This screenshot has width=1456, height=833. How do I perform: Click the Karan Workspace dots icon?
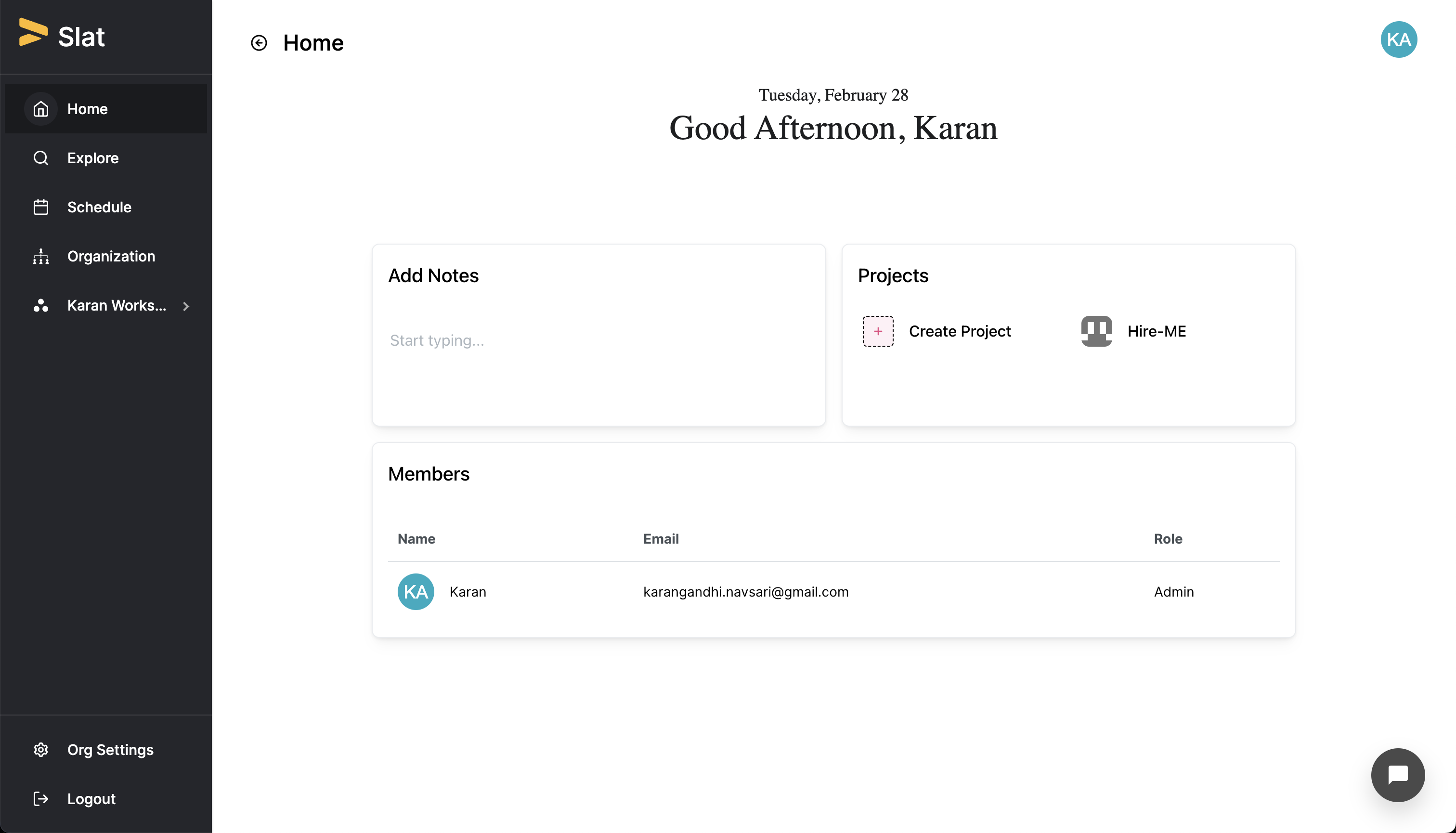pos(40,305)
